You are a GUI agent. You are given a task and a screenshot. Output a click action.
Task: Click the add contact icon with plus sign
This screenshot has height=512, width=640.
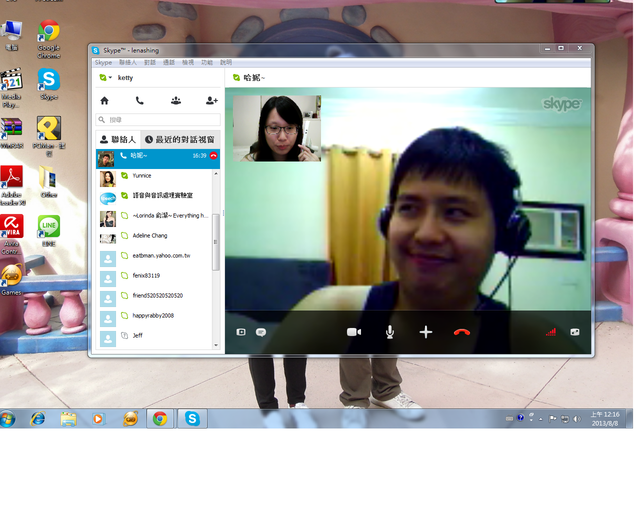tap(212, 100)
